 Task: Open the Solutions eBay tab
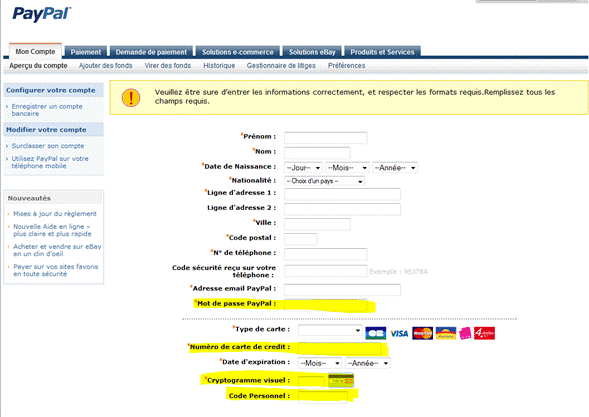[312, 52]
